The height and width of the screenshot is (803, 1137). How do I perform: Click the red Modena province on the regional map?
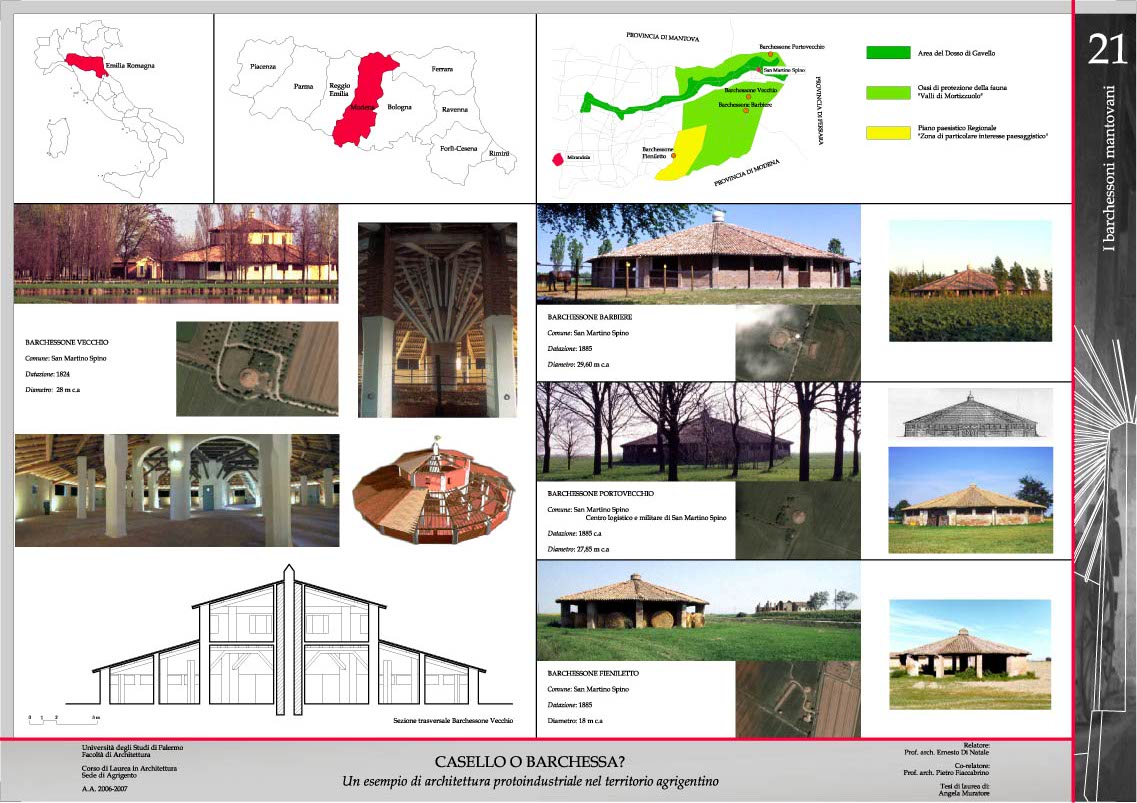click(364, 98)
